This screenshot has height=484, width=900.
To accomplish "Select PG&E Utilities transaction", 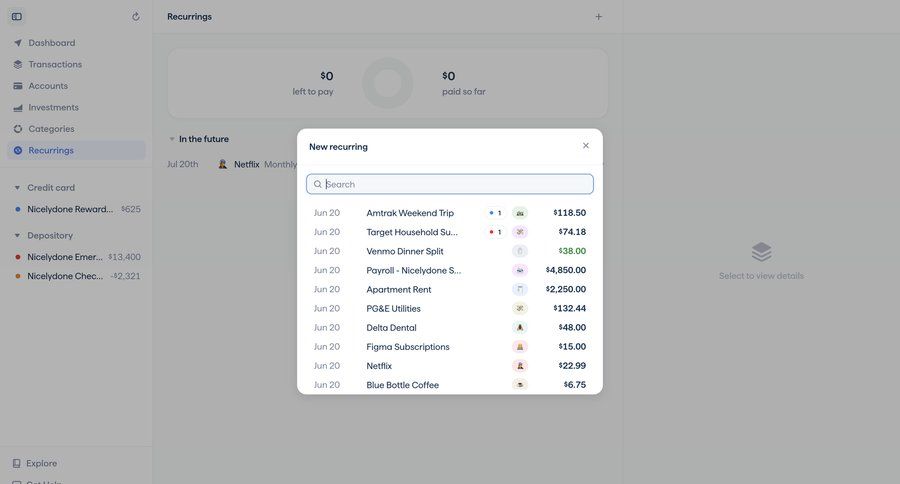I will pyautogui.click(x=450, y=309).
